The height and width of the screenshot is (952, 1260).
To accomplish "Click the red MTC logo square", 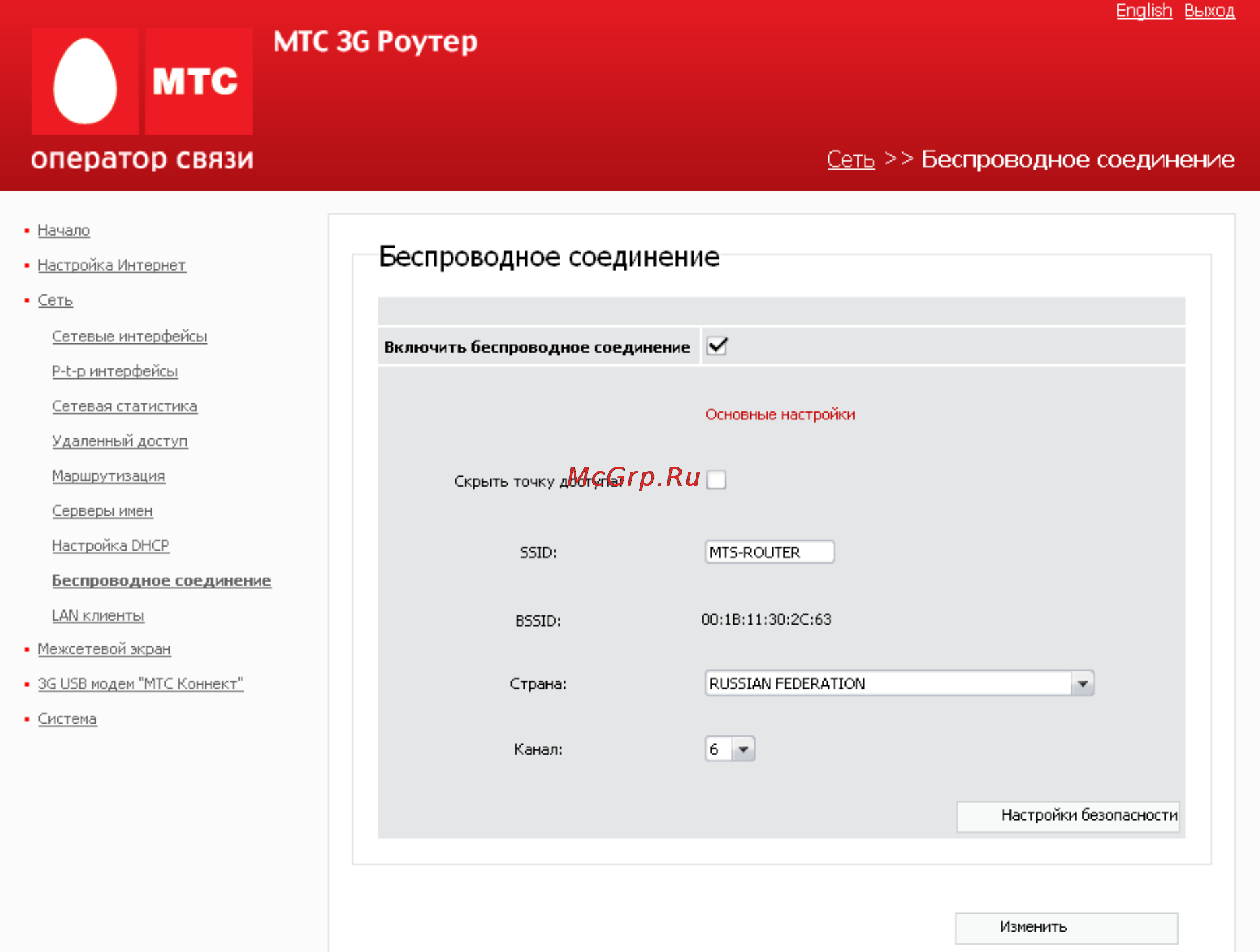I will coord(199,81).
